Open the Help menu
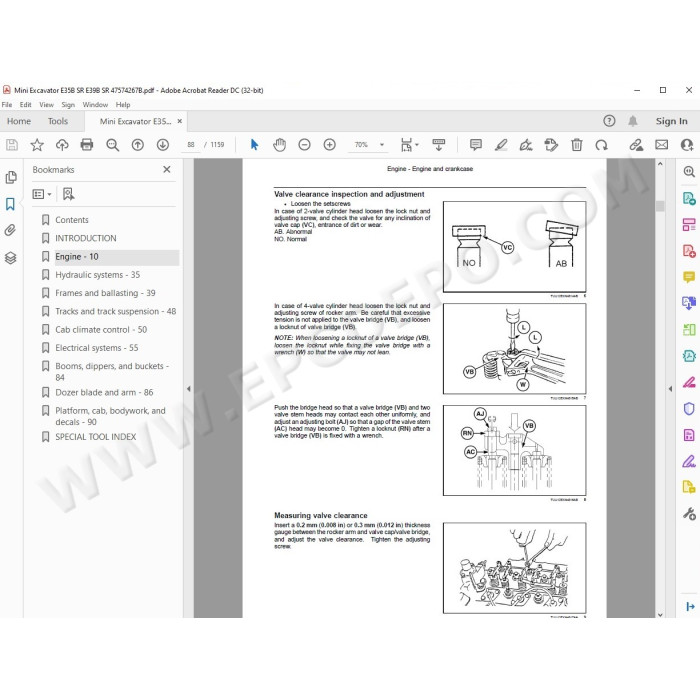The width and height of the screenshot is (700, 700). tap(123, 104)
